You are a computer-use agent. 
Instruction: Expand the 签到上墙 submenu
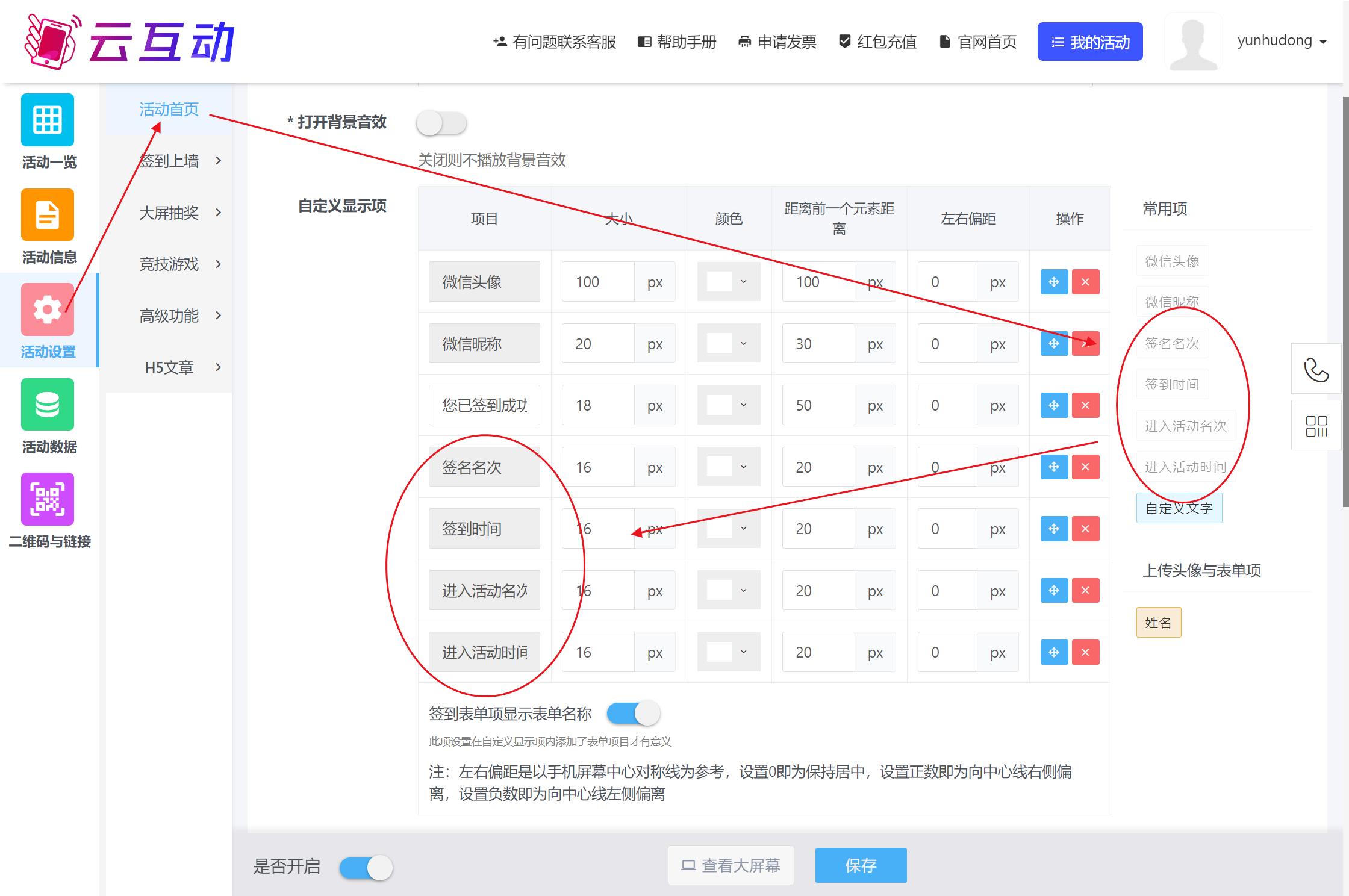pyautogui.click(x=169, y=161)
